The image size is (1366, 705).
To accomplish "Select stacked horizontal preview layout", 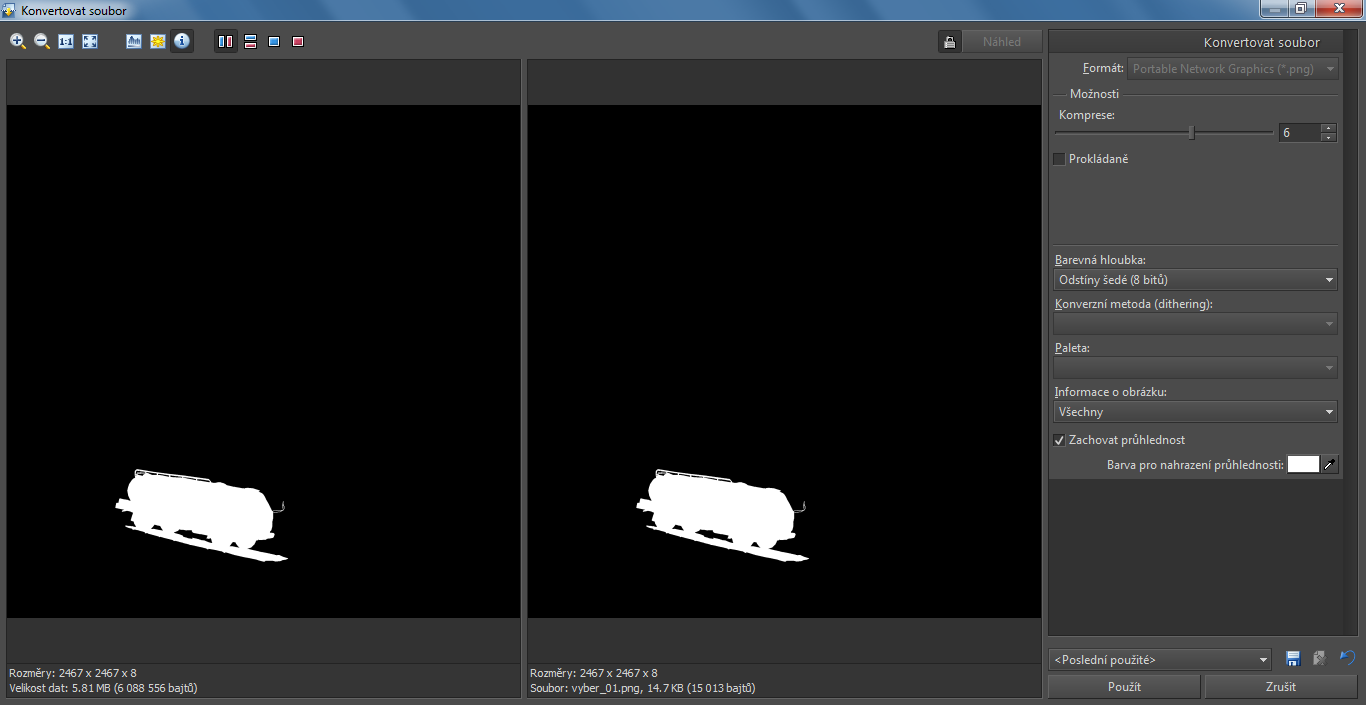I will pyautogui.click(x=250, y=41).
